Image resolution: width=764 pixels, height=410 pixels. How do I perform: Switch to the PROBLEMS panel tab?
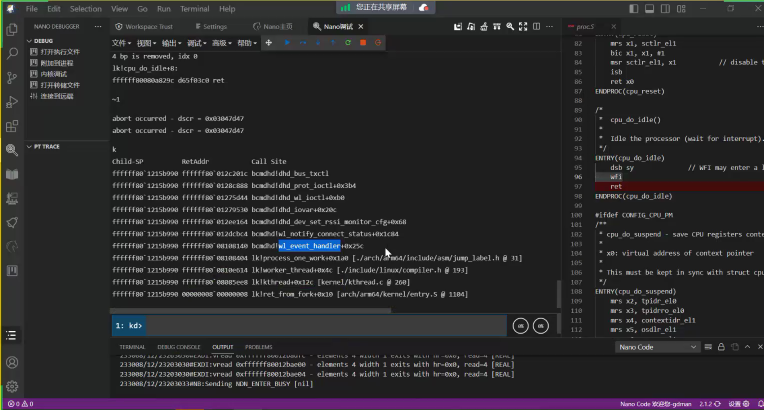point(259,347)
